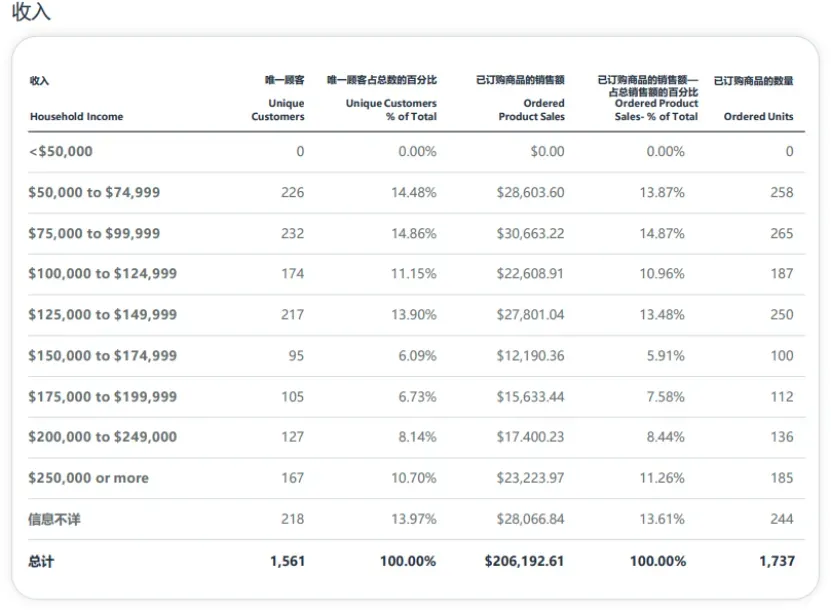
Task: Click the 13.48% sales percentage cell
Action: (x=662, y=315)
